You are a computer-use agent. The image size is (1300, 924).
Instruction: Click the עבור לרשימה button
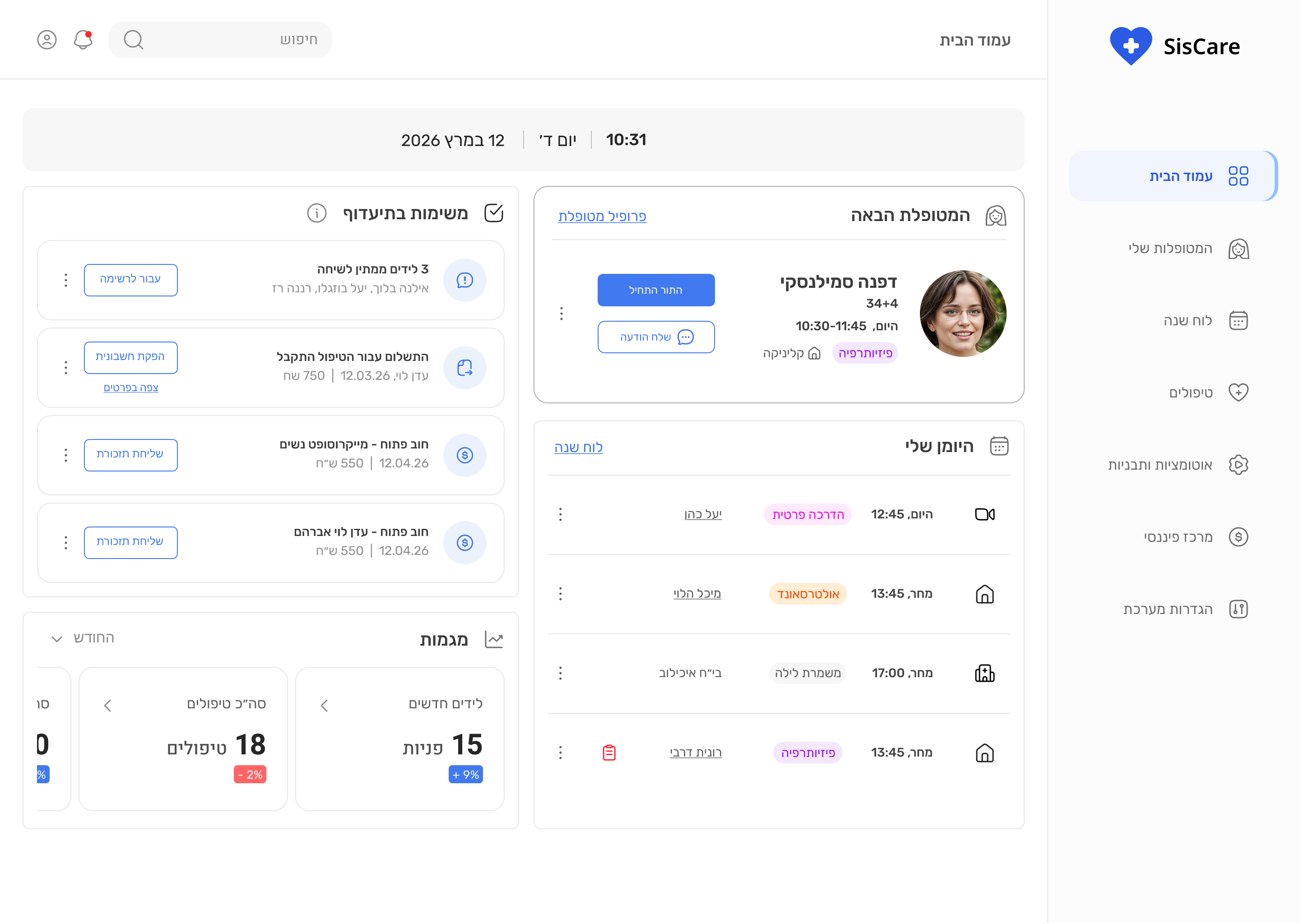(x=131, y=280)
